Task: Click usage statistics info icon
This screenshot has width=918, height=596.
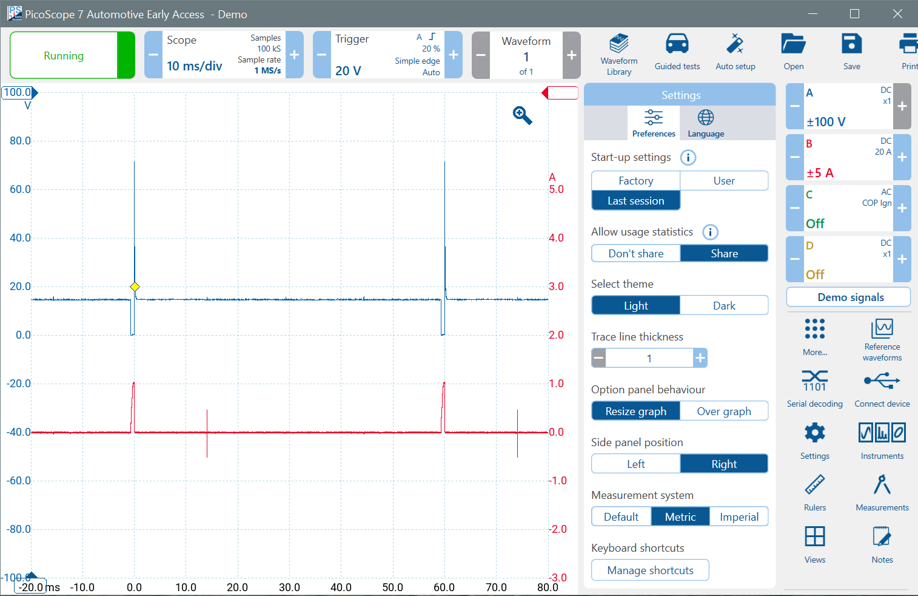Action: click(x=710, y=232)
